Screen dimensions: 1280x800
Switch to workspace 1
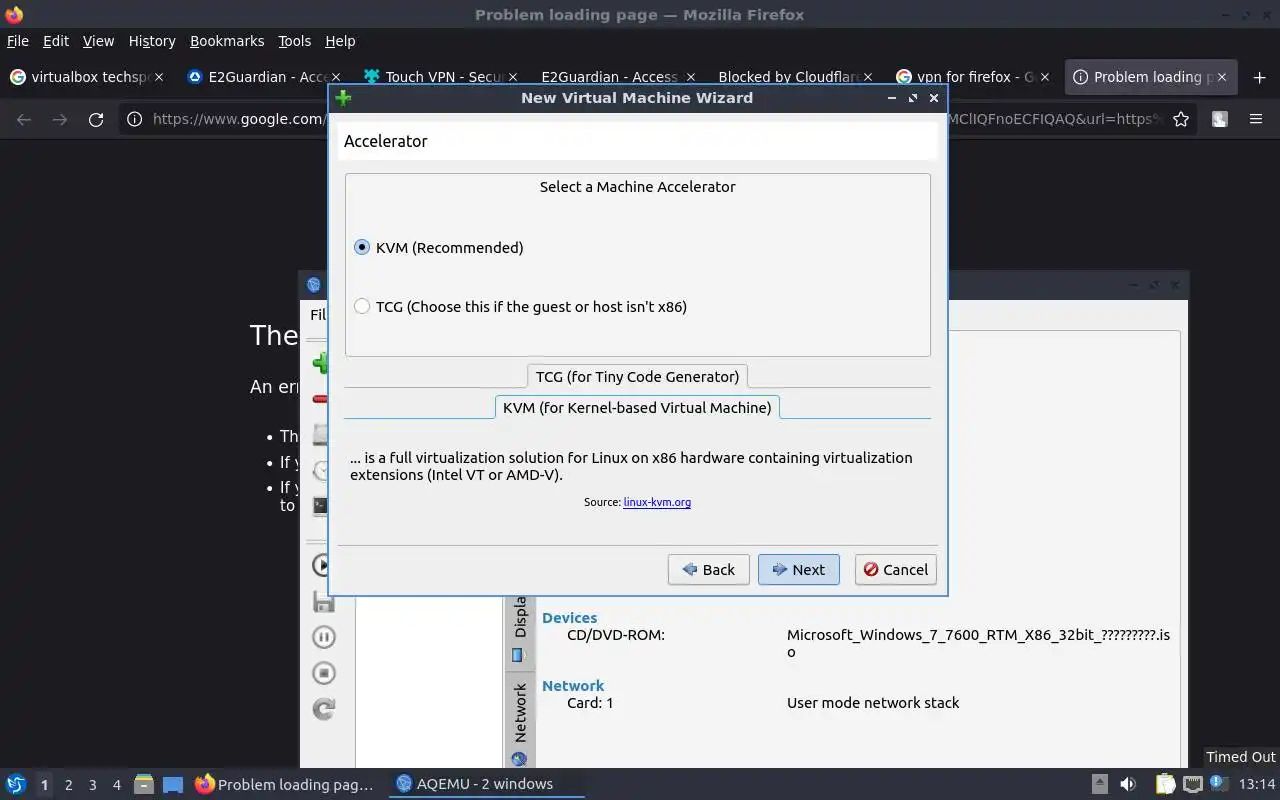[x=44, y=785]
